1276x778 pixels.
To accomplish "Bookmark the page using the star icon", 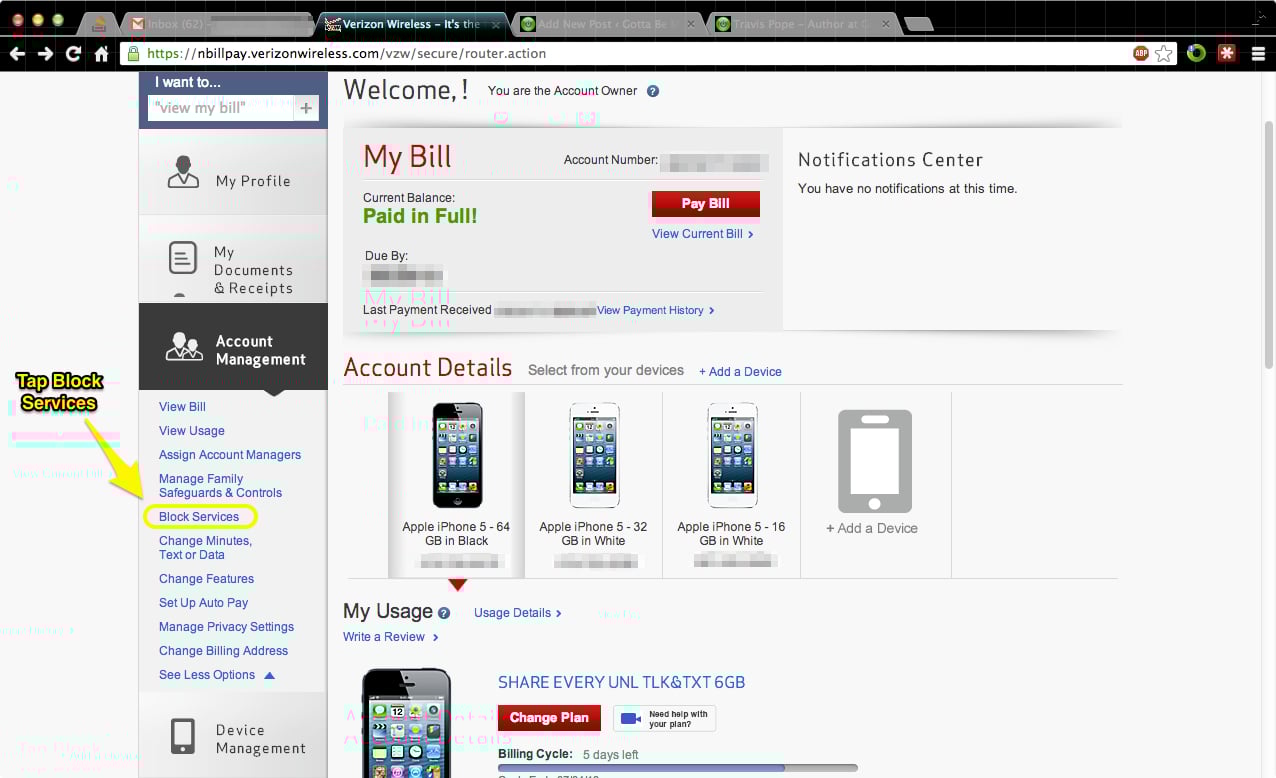I will coord(1165,54).
